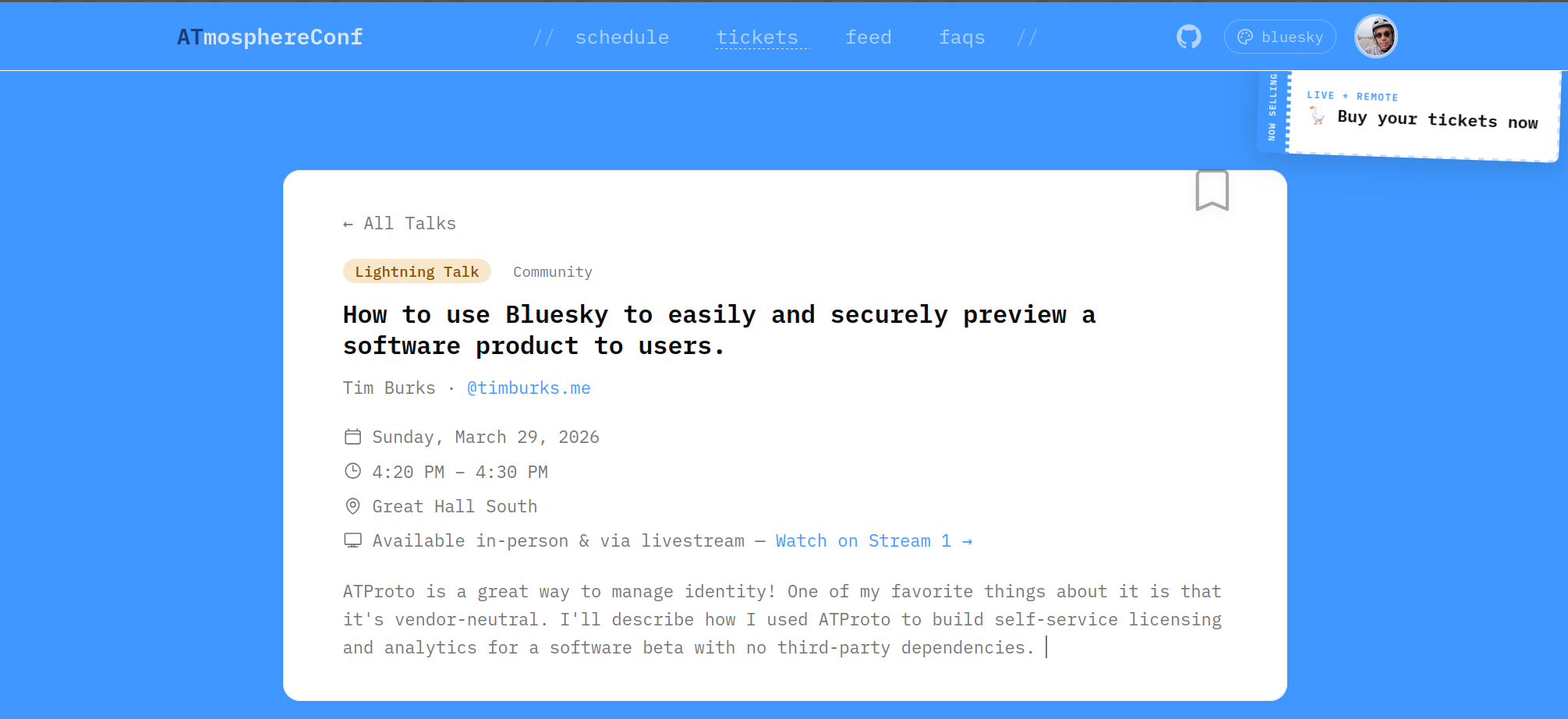Watch on Stream 1 link
This screenshot has width=1568, height=719.
(x=873, y=541)
